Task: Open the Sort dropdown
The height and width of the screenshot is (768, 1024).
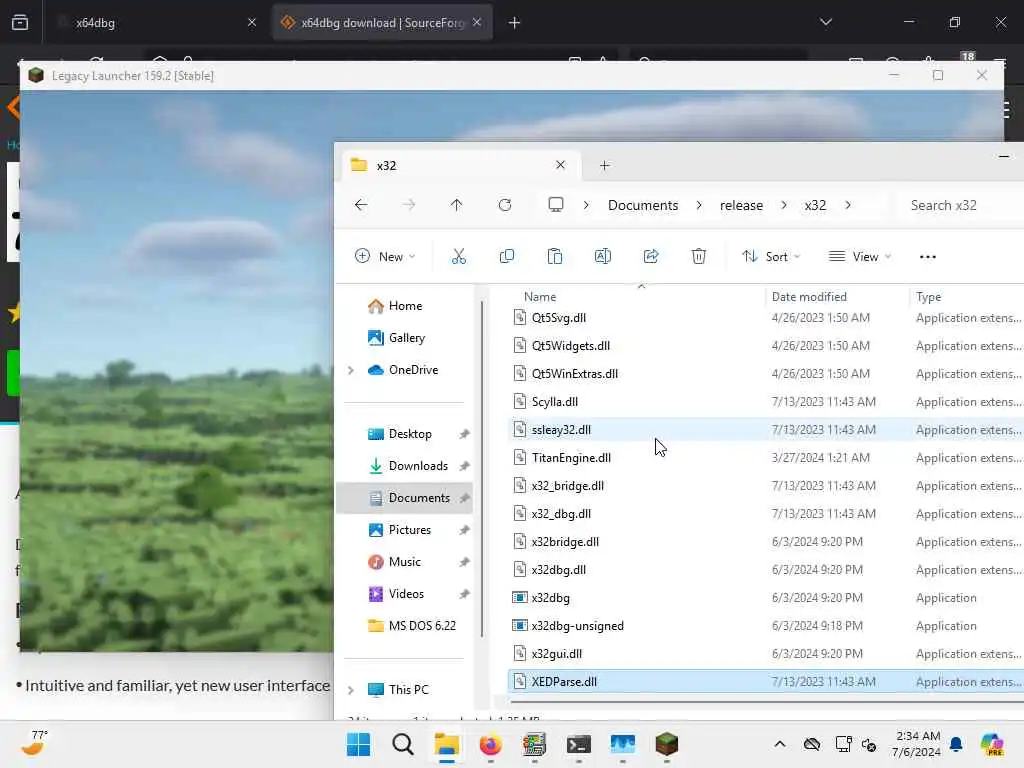Action: (x=771, y=257)
